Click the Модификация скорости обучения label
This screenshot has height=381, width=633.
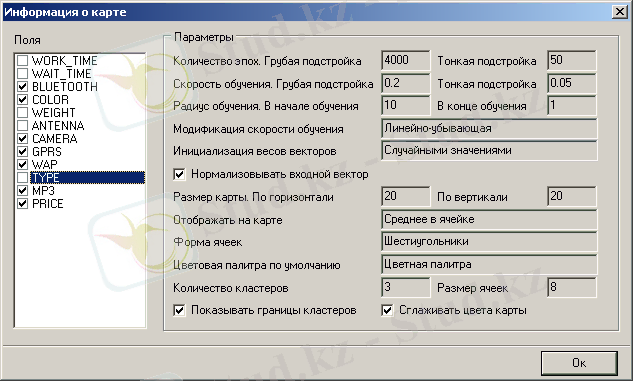click(x=258, y=129)
